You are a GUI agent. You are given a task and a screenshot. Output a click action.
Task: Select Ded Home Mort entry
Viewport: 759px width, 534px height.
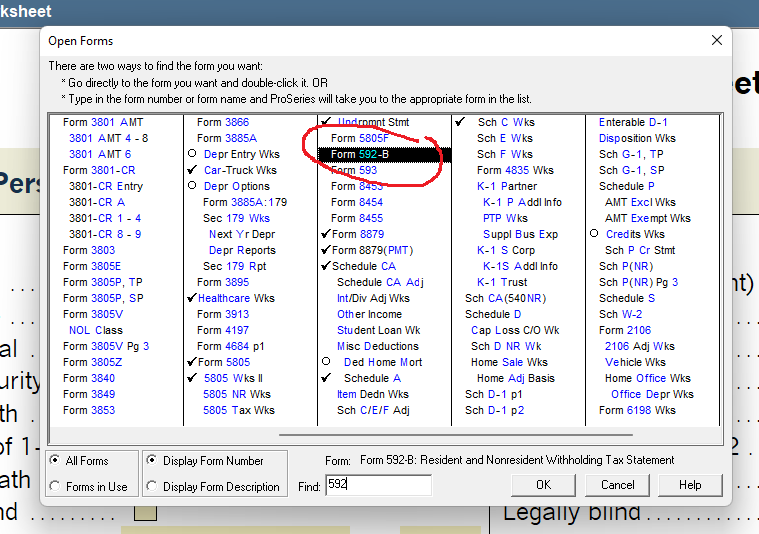[382, 362]
